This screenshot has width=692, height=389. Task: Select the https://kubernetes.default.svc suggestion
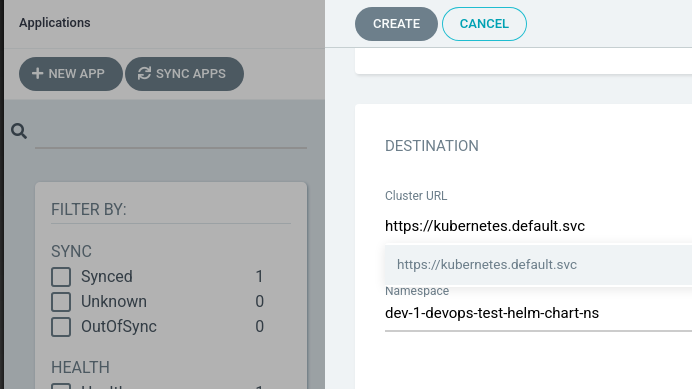click(x=538, y=264)
